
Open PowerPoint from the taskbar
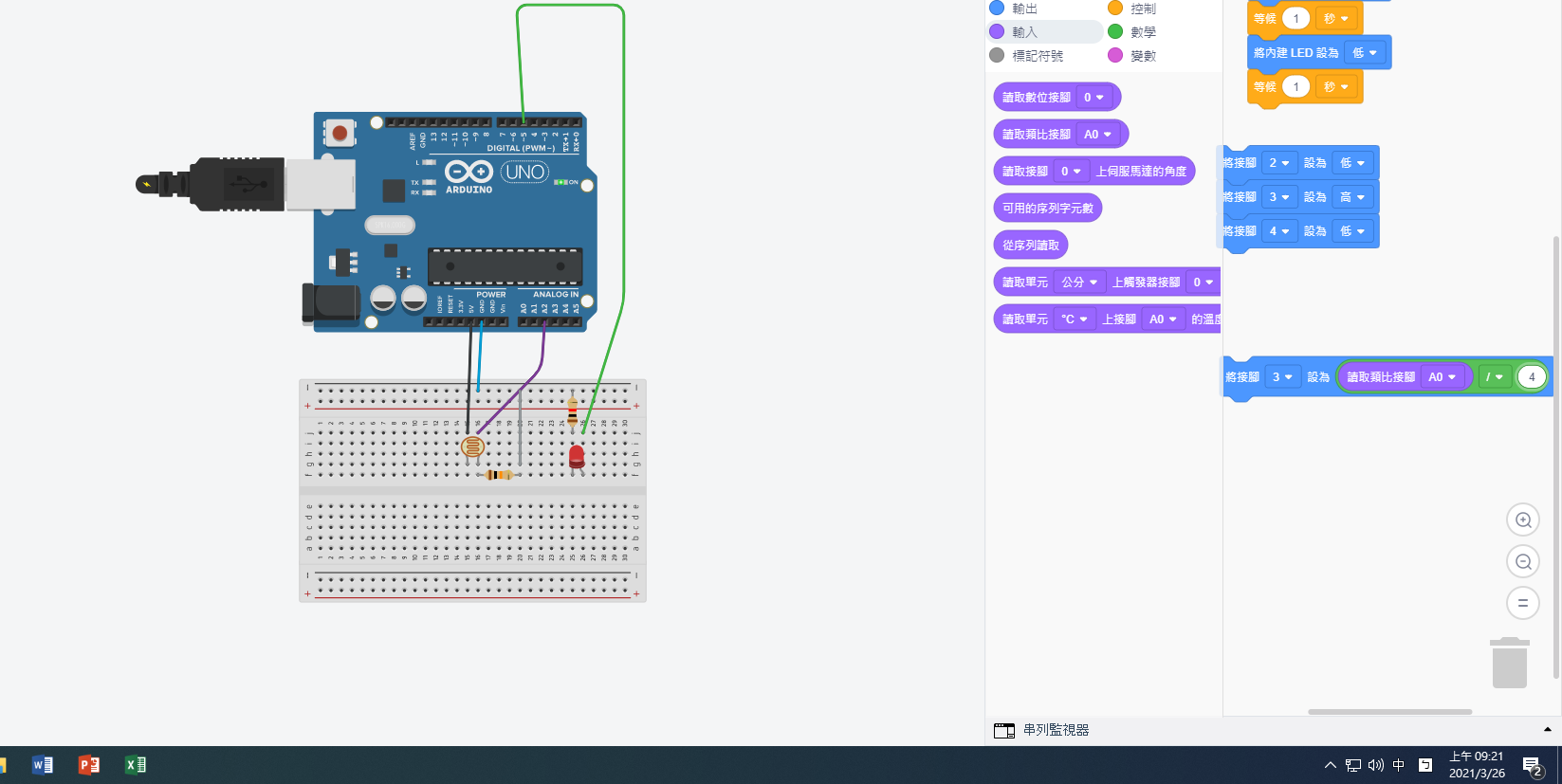(x=89, y=764)
